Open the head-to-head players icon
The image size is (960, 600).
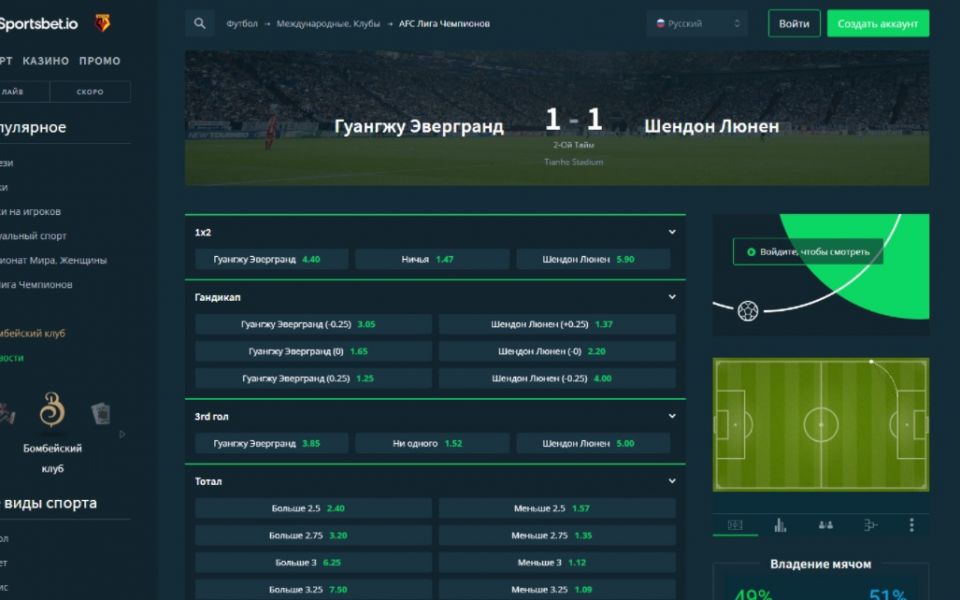825,525
